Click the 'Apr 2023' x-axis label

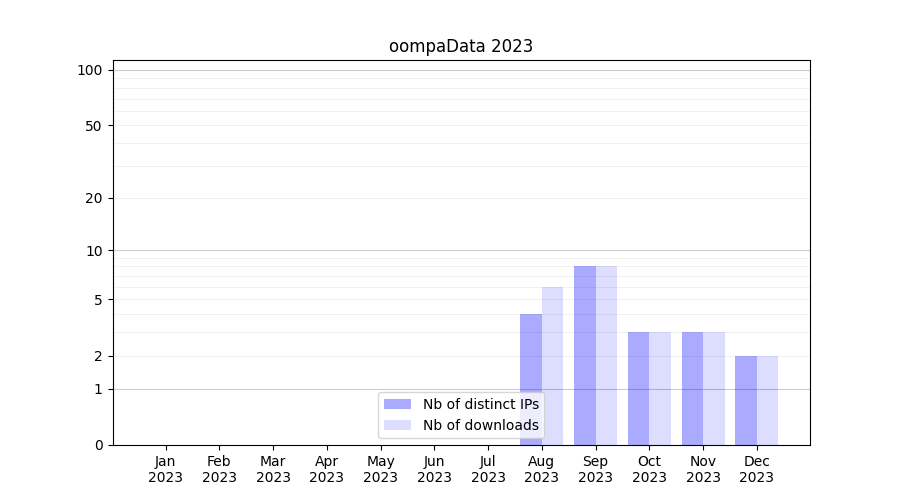click(x=327, y=469)
